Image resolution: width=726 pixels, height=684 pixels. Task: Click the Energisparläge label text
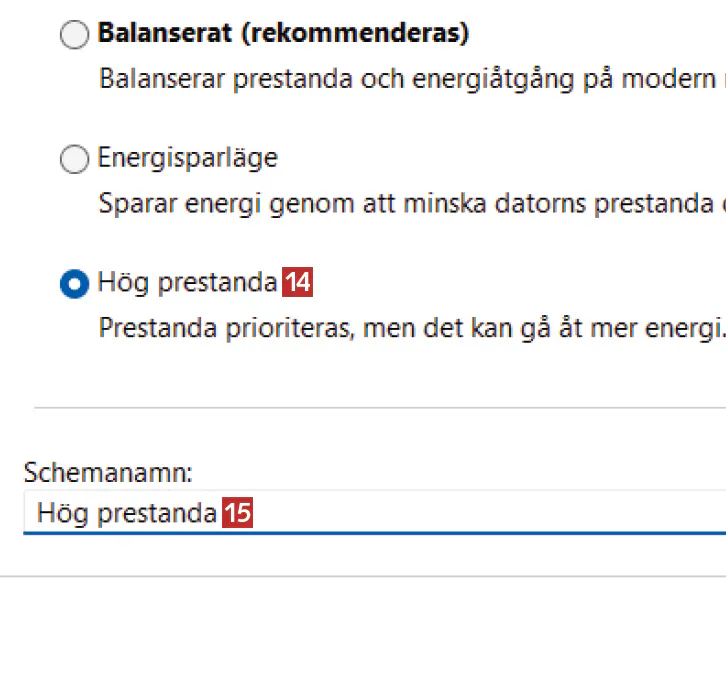click(x=187, y=158)
